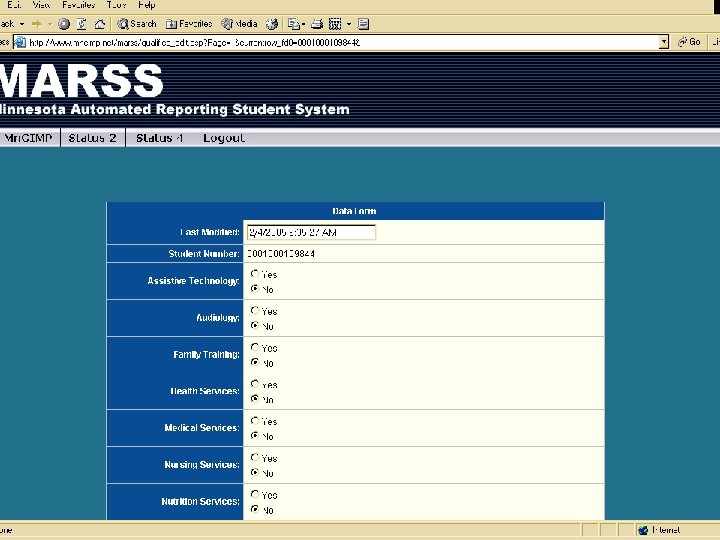The height and width of the screenshot is (540, 720).
Task: Click the Family Training label
Action: [x=206, y=354]
